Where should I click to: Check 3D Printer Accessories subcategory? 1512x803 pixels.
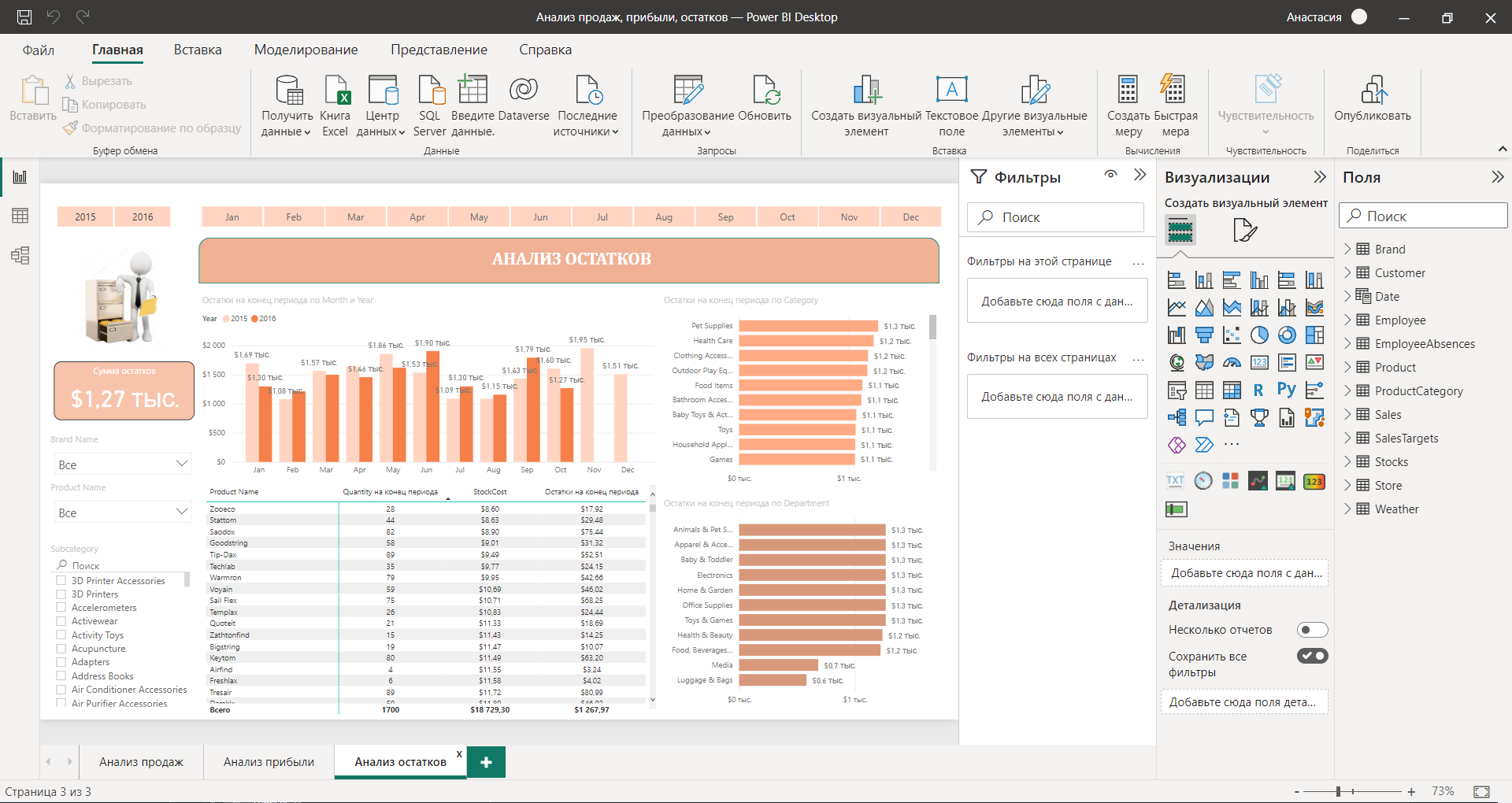61,581
